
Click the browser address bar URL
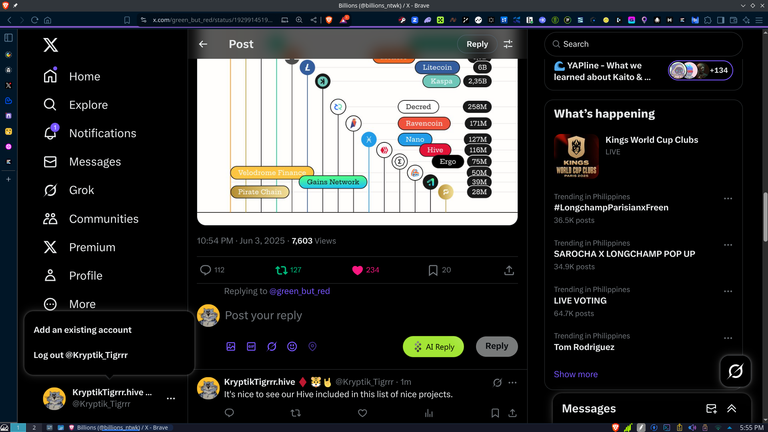coord(212,20)
